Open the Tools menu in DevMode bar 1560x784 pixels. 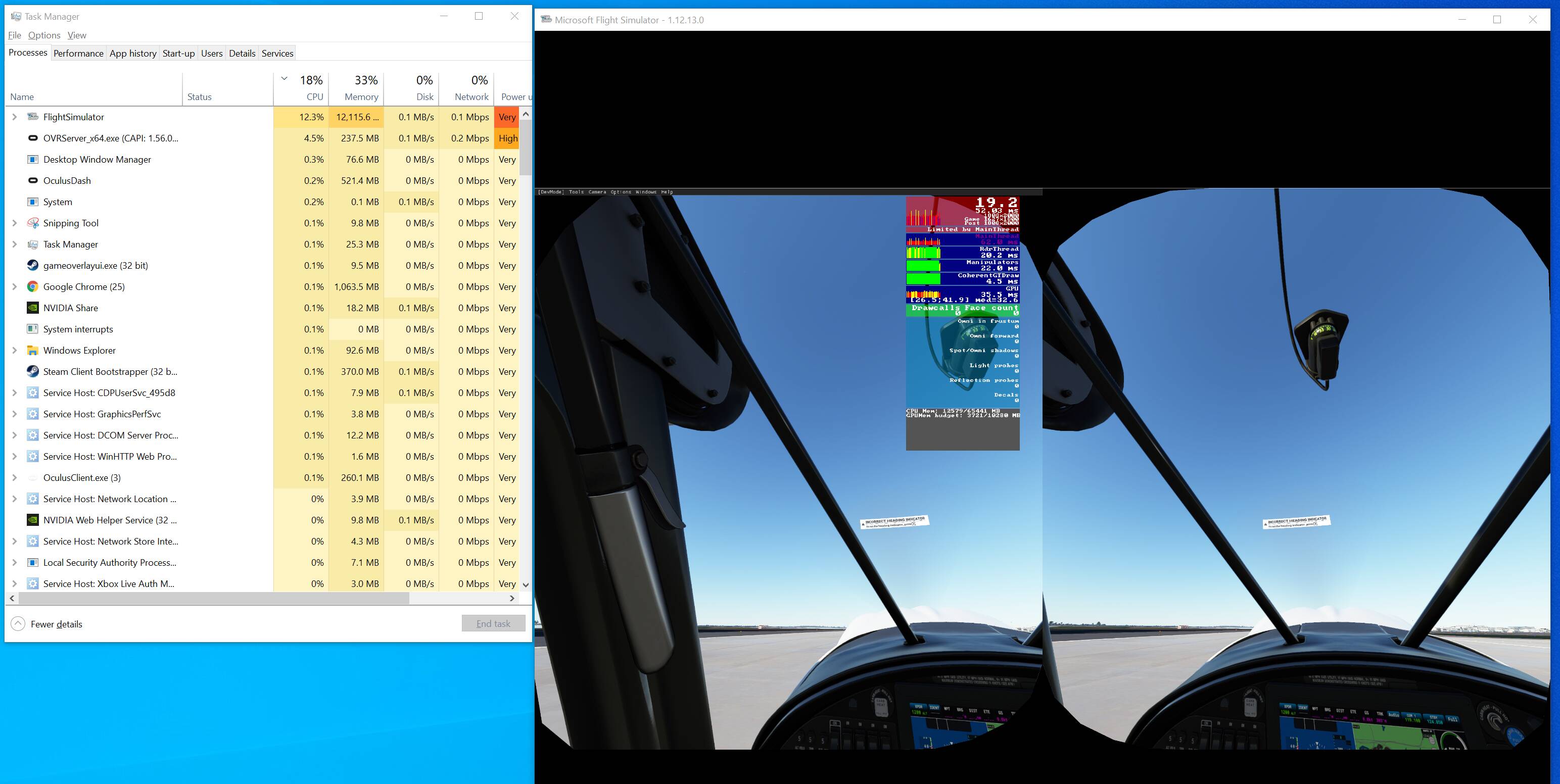576,192
